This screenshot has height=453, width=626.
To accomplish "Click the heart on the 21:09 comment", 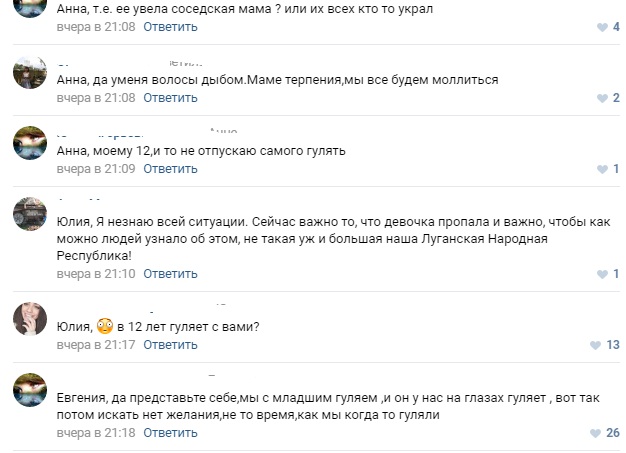I will coord(602,169).
